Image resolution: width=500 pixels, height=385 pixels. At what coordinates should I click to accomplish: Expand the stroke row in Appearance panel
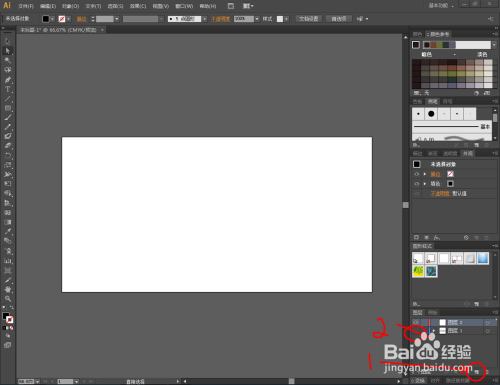[x=425, y=174]
